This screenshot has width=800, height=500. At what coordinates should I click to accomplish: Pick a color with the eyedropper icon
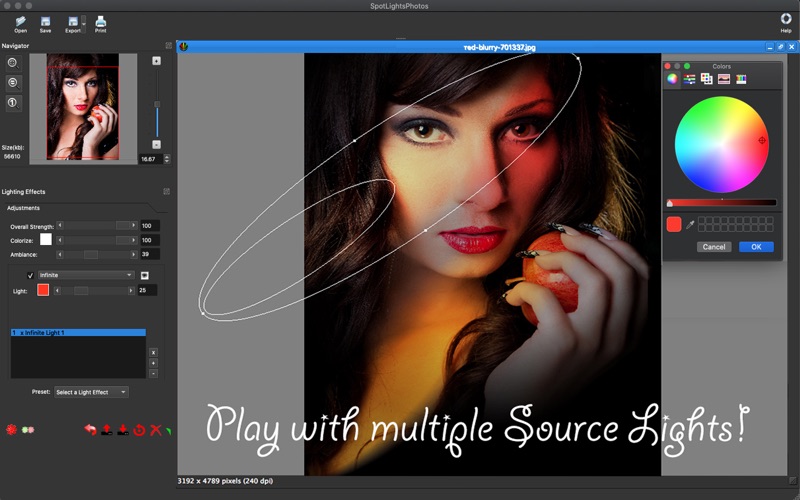click(690, 224)
